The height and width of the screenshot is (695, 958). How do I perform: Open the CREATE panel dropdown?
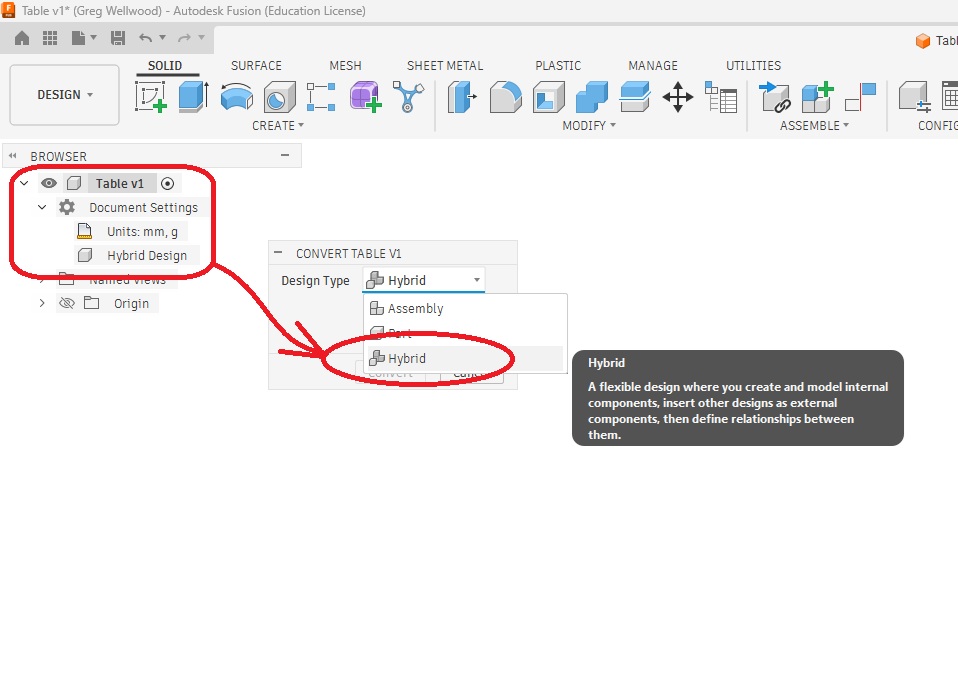pos(278,125)
